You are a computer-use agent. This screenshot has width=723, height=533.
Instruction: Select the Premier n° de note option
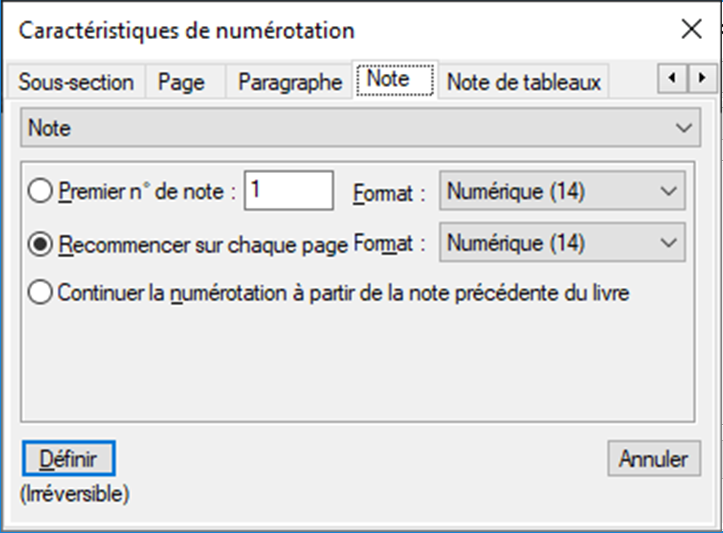click(x=41, y=191)
